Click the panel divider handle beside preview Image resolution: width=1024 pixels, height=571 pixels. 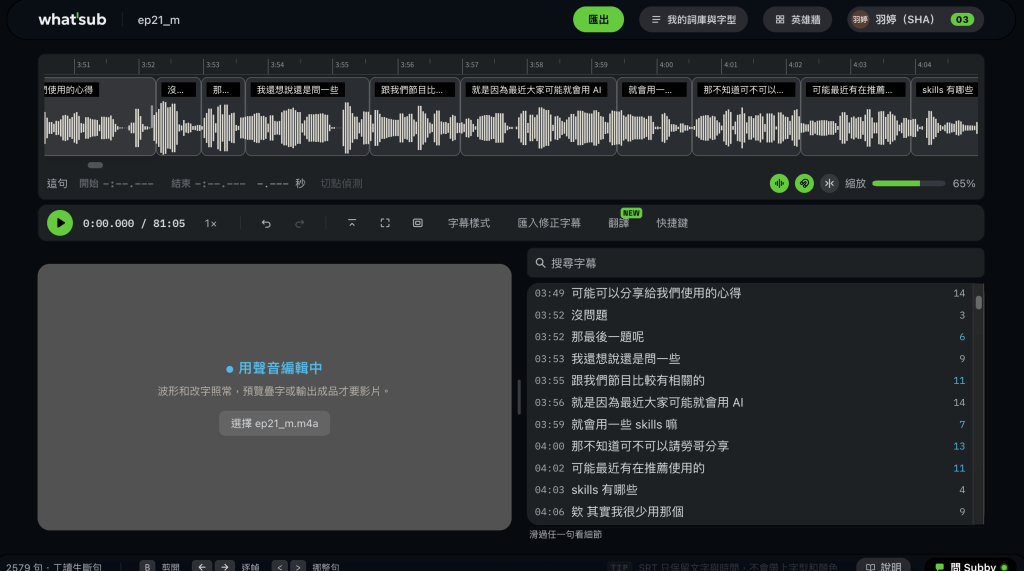[519, 397]
